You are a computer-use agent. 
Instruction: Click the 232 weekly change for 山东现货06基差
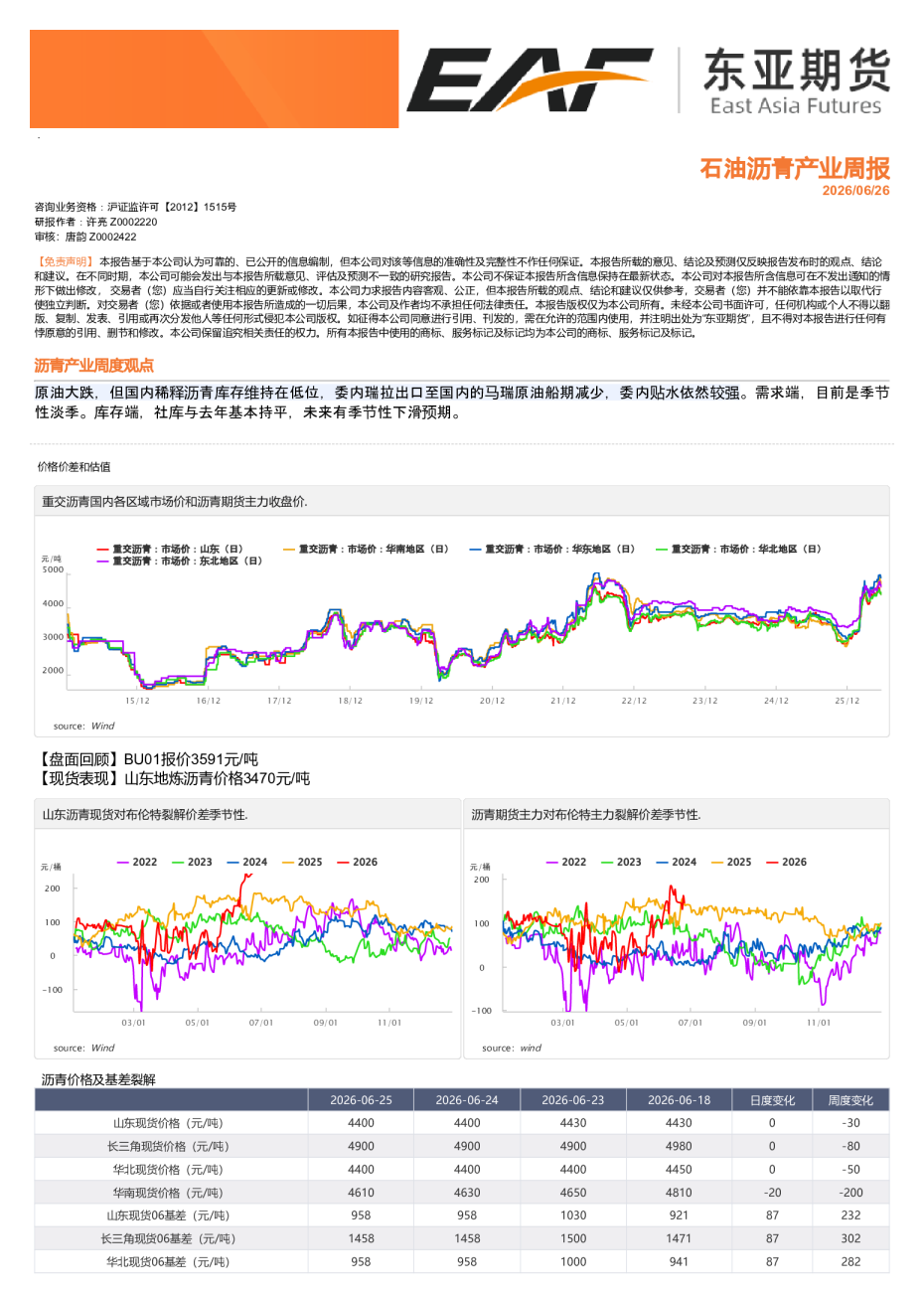(x=850, y=1215)
